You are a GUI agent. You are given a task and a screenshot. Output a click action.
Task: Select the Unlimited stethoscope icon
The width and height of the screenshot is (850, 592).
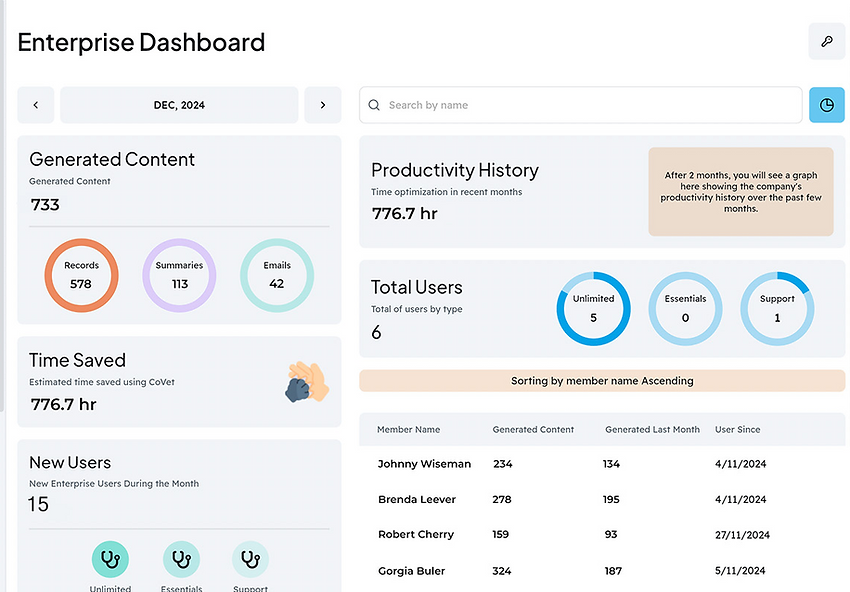coord(110,559)
